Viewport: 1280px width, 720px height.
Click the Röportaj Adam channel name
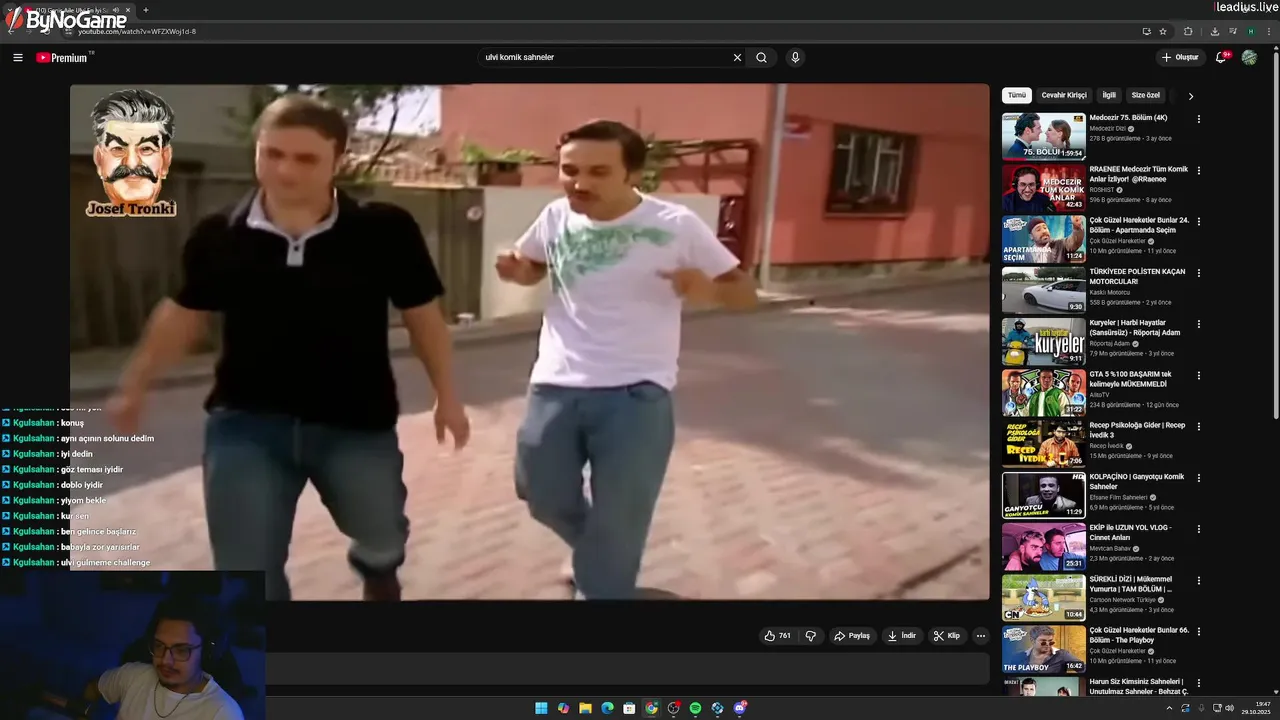1111,344
